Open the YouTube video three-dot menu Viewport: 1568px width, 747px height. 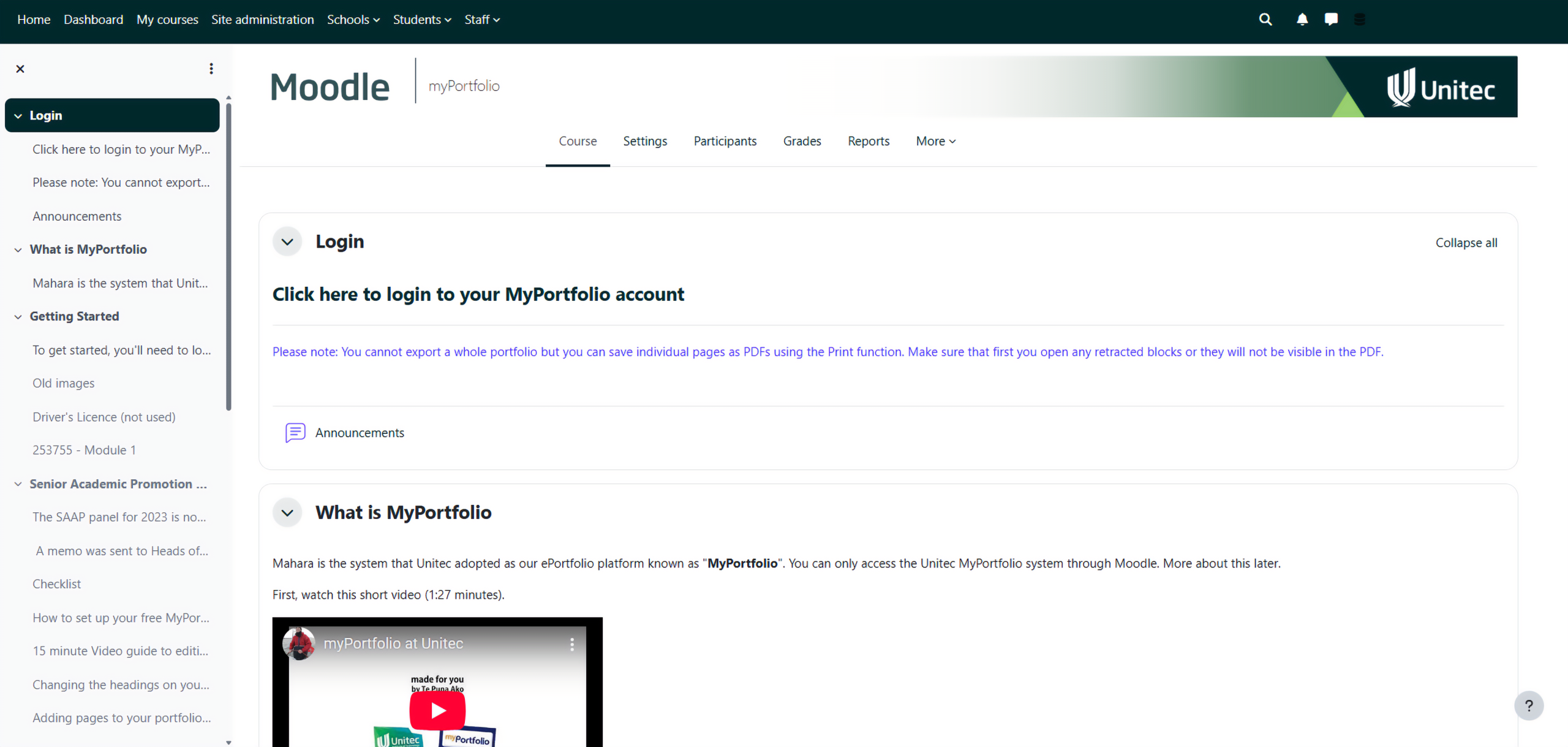(571, 644)
